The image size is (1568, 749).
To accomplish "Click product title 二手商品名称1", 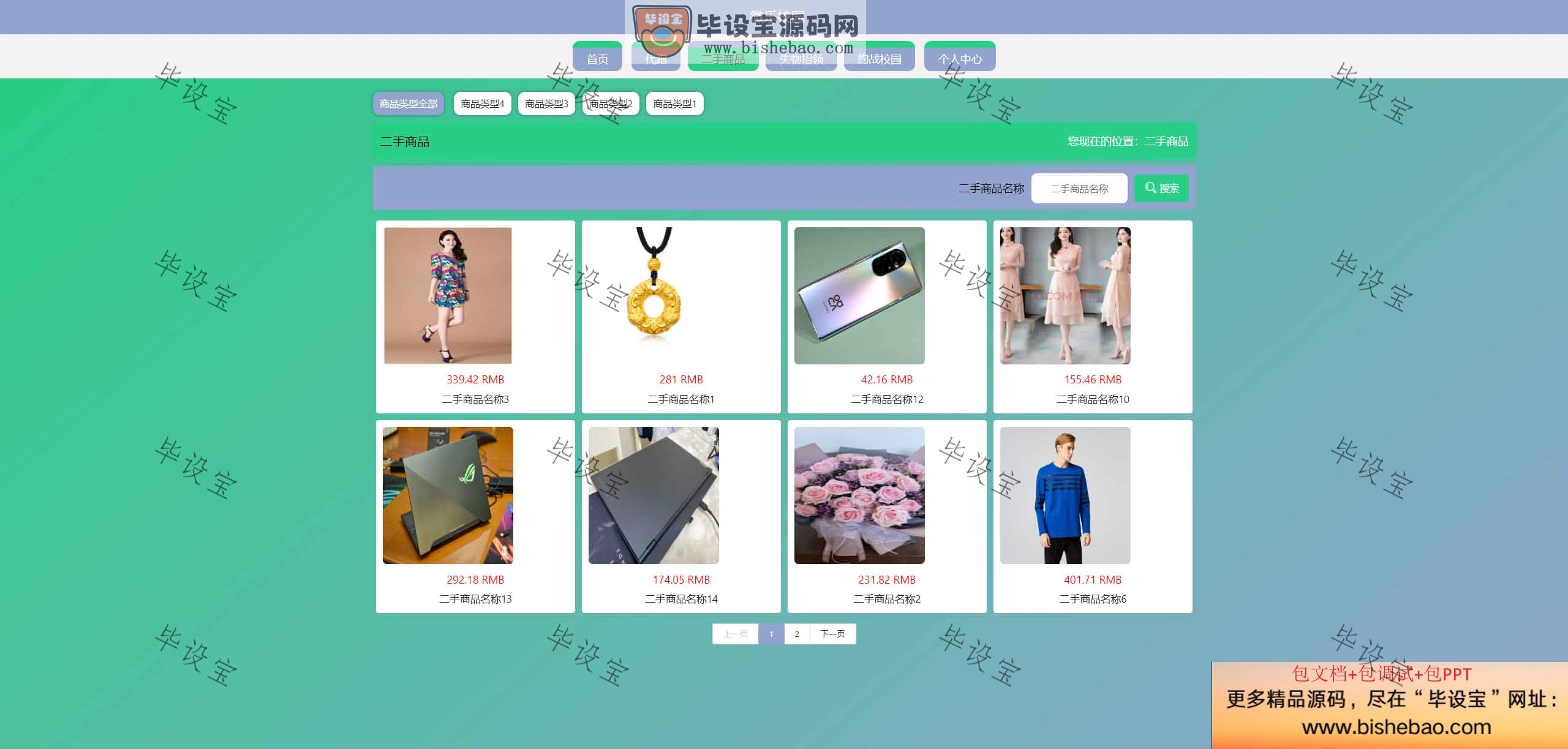I will 681,399.
